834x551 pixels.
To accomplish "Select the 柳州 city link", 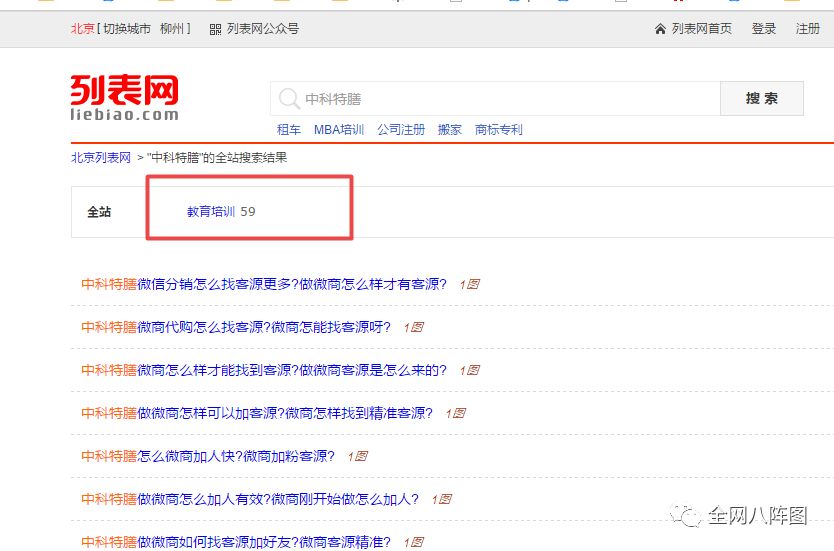I will tap(172, 29).
